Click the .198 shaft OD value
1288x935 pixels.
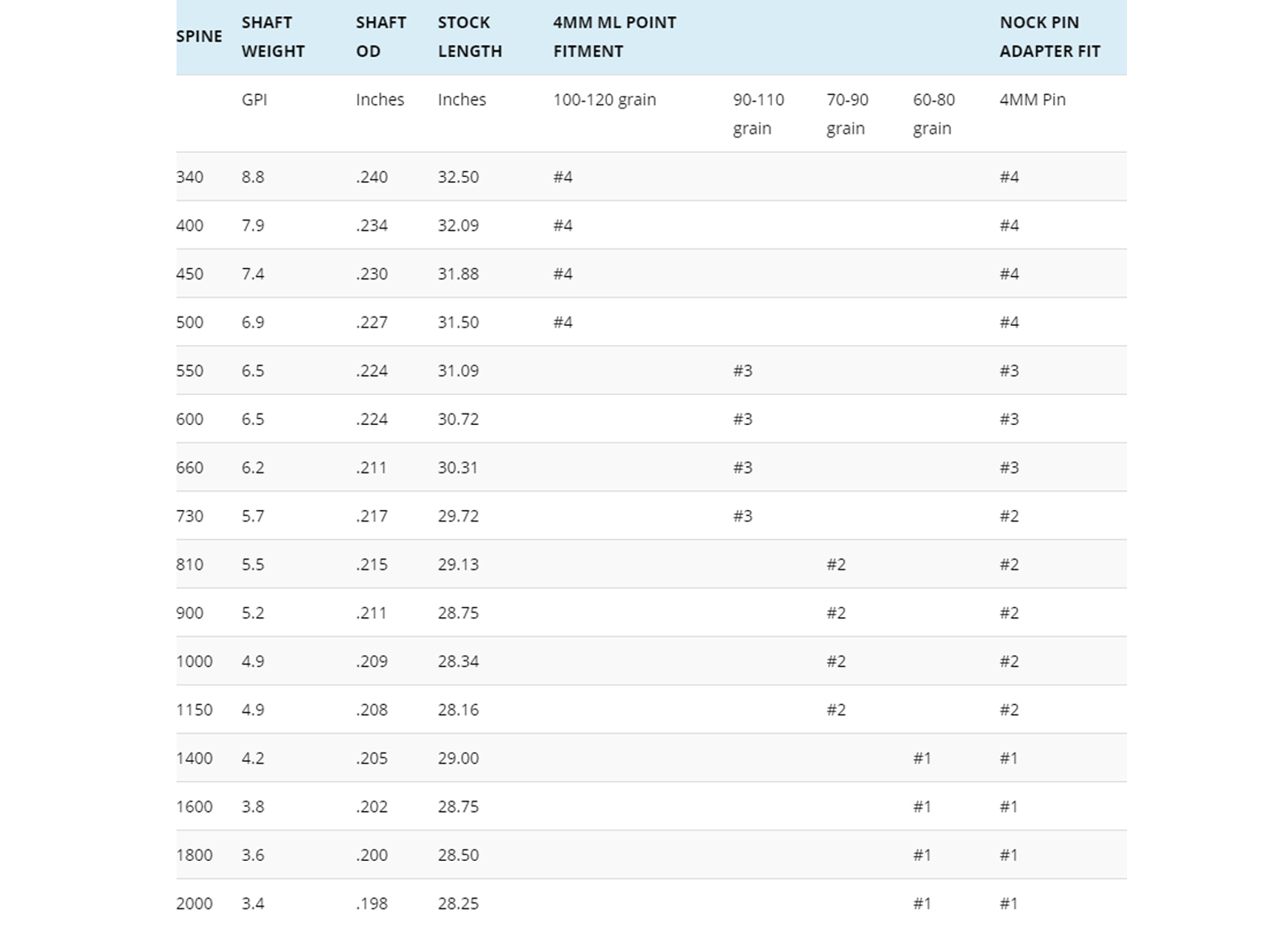coord(371,904)
